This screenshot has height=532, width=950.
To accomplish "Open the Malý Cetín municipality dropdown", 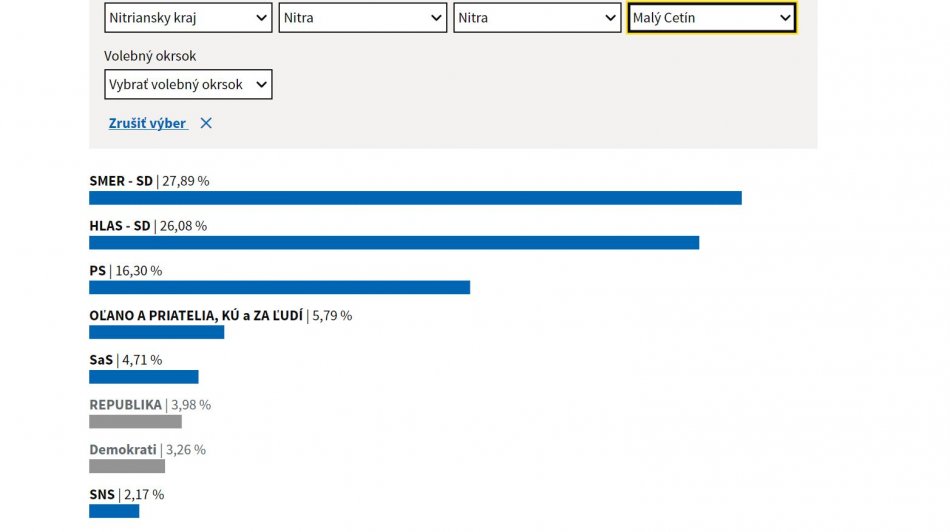I will [711, 18].
